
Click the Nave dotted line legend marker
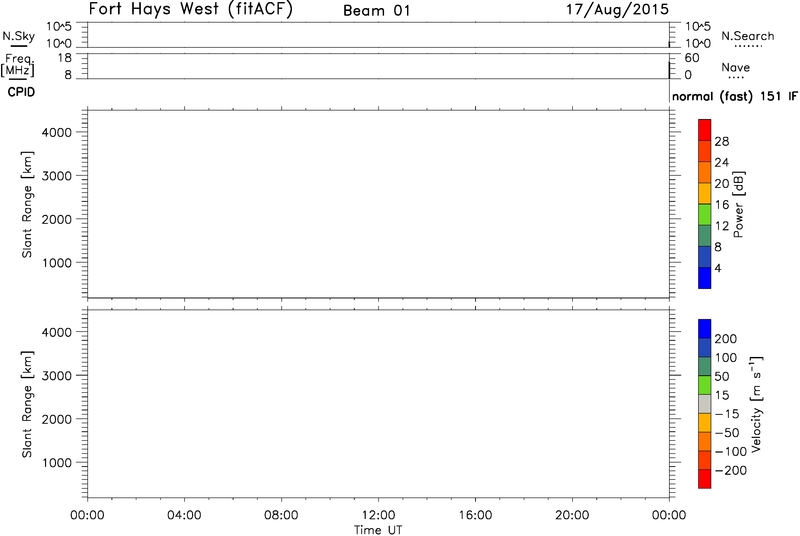[x=736, y=78]
